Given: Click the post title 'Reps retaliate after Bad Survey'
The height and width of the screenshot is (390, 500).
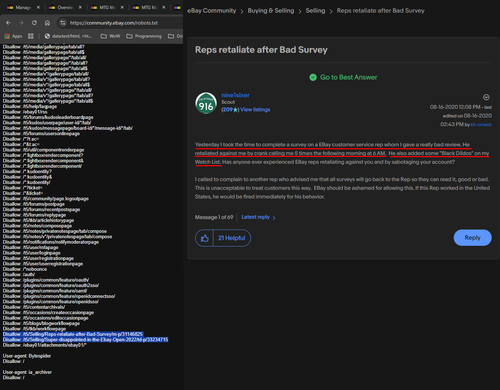Looking at the screenshot, I should tap(261, 50).
